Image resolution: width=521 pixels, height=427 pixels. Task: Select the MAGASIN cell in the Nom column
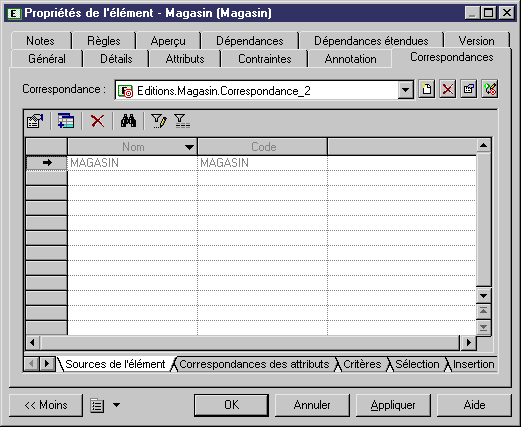click(x=132, y=163)
